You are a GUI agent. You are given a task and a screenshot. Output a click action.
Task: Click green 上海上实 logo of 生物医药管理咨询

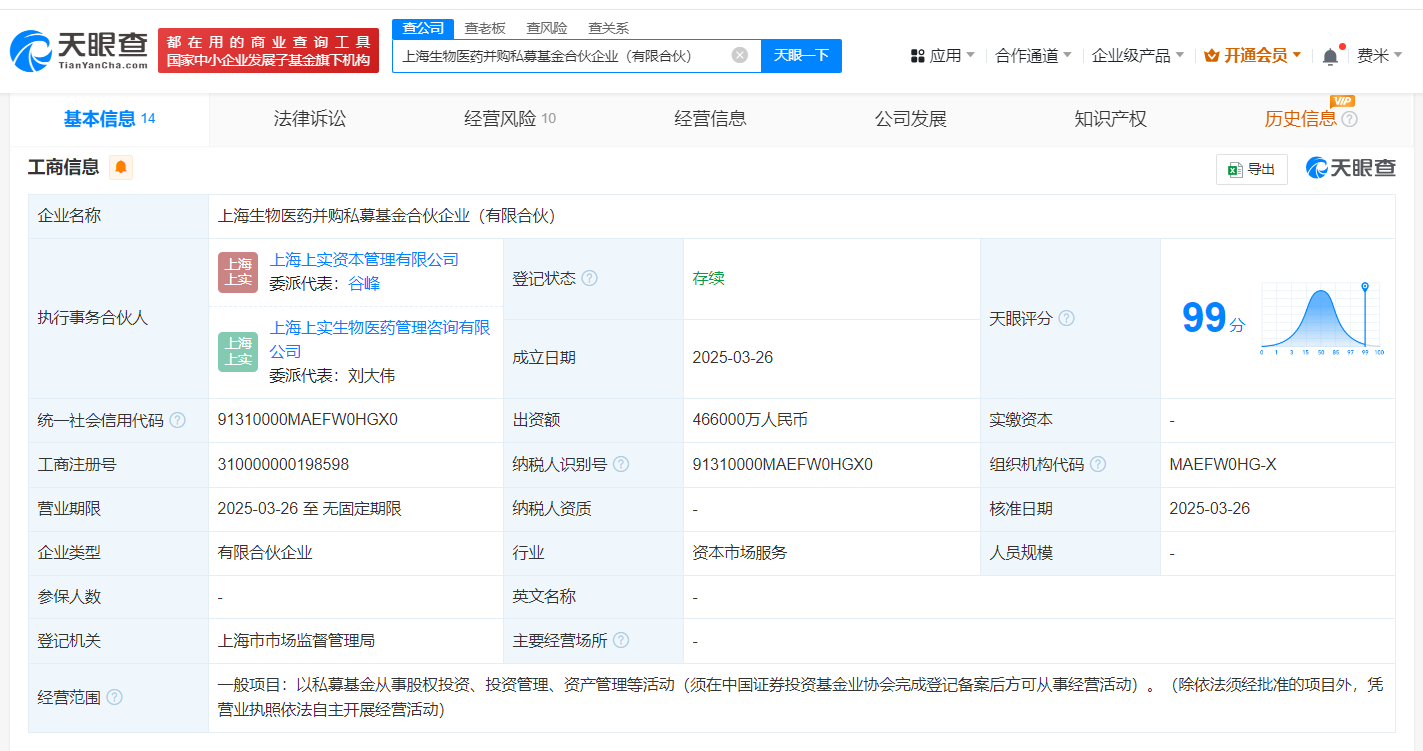[238, 351]
